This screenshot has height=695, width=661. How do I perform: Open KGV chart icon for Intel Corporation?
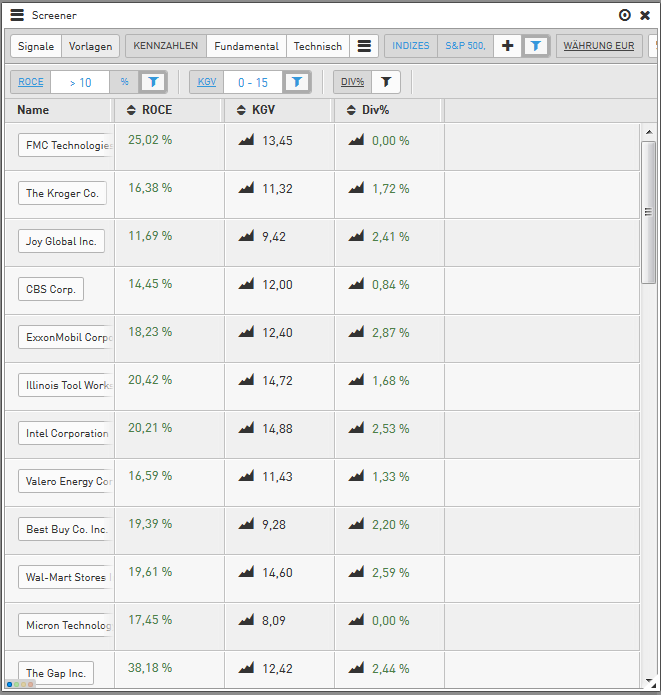tap(246, 427)
